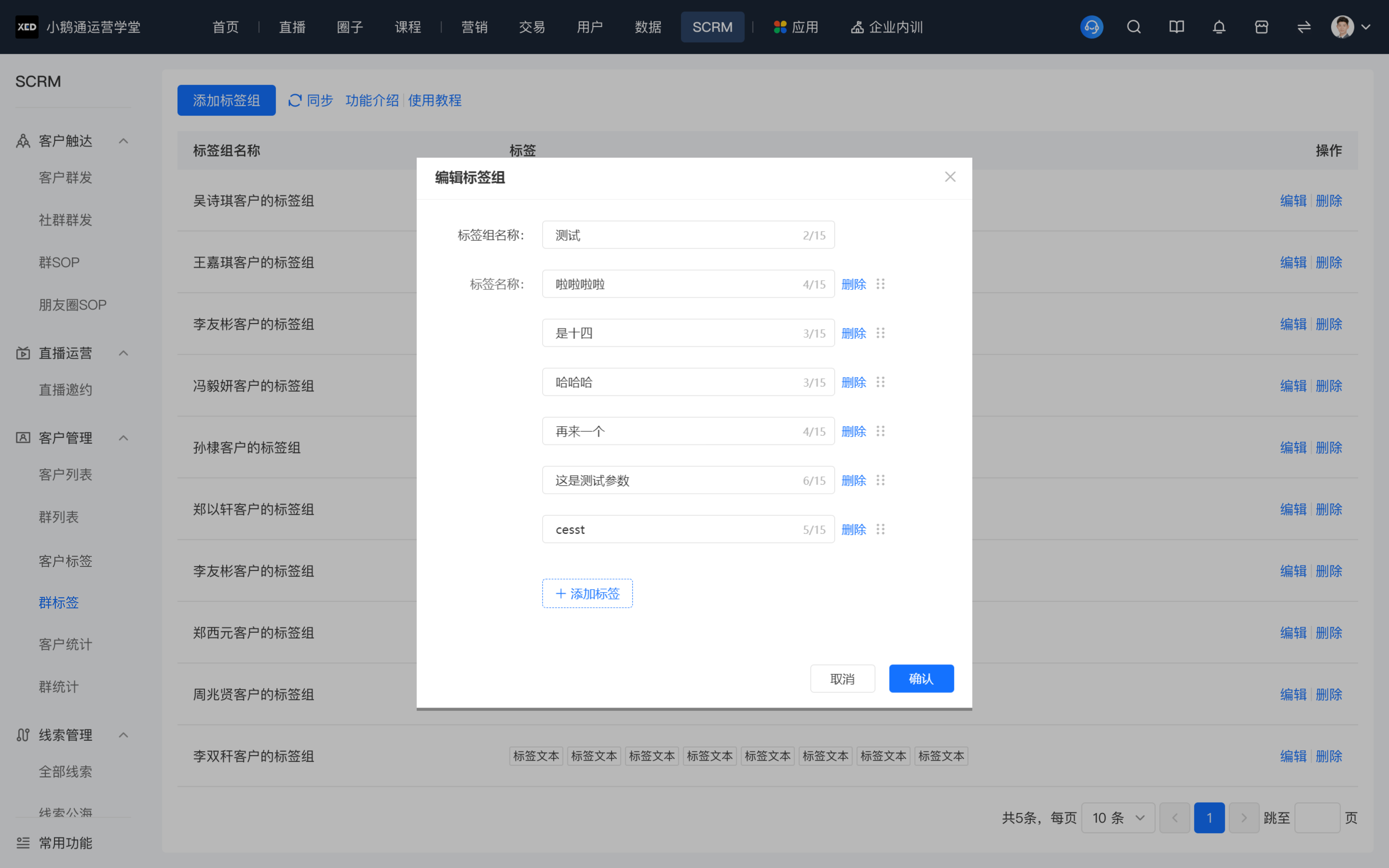Viewport: 1389px width, 868px height.
Task: Click the 线索管理 sidebar icon
Action: pyautogui.click(x=23, y=735)
